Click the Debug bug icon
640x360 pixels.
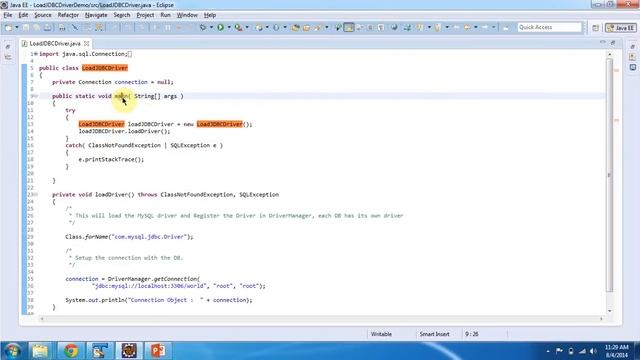click(203, 27)
